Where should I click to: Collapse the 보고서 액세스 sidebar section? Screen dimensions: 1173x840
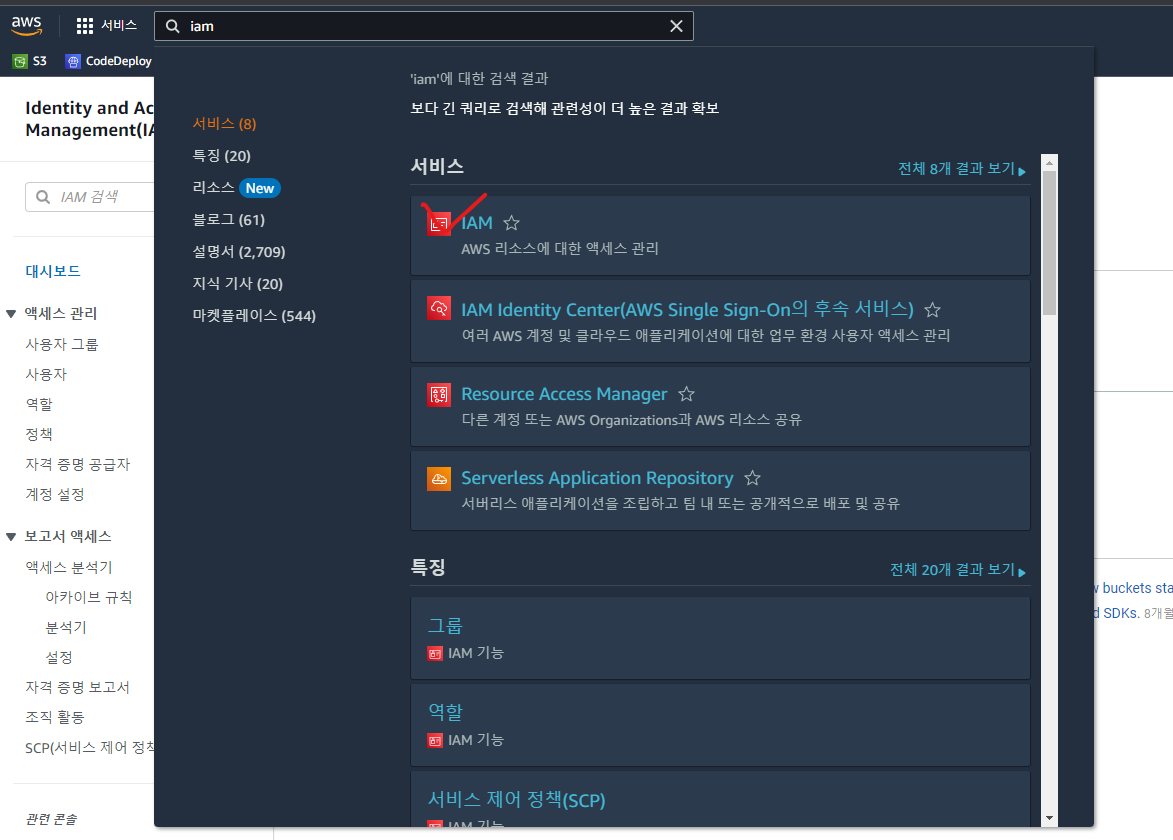(x=11, y=536)
